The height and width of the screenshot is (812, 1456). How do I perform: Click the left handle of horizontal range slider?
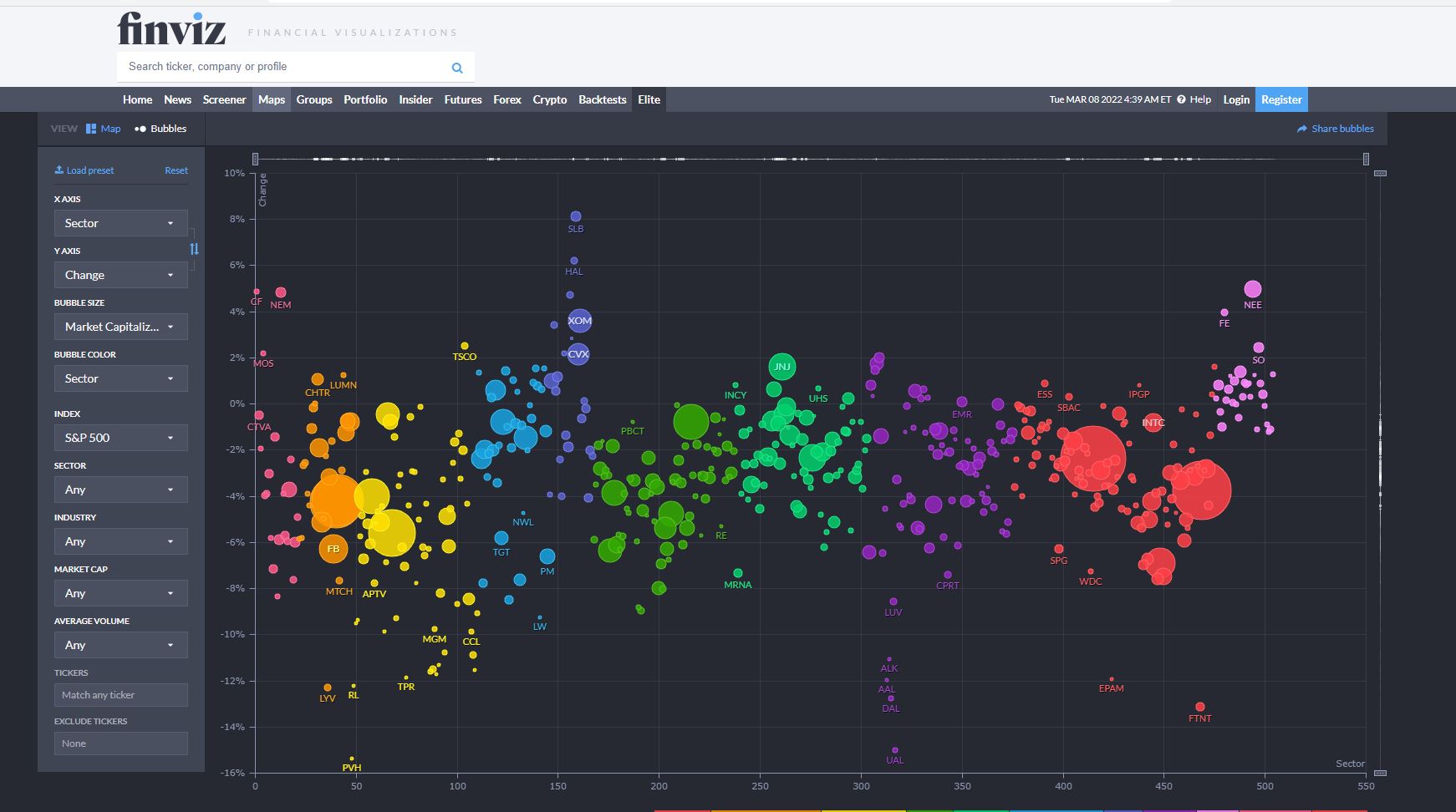(x=255, y=159)
